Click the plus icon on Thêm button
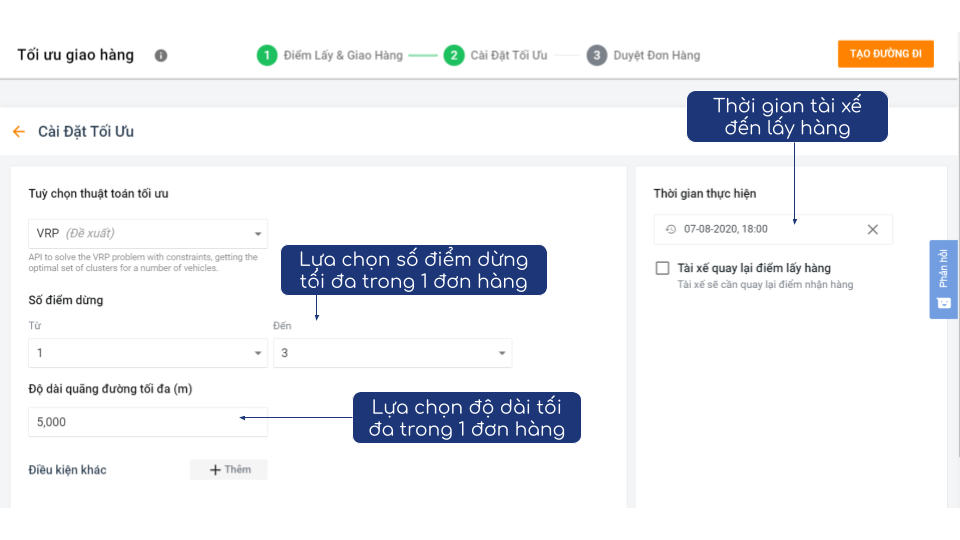This screenshot has height=540, width=960. point(214,470)
